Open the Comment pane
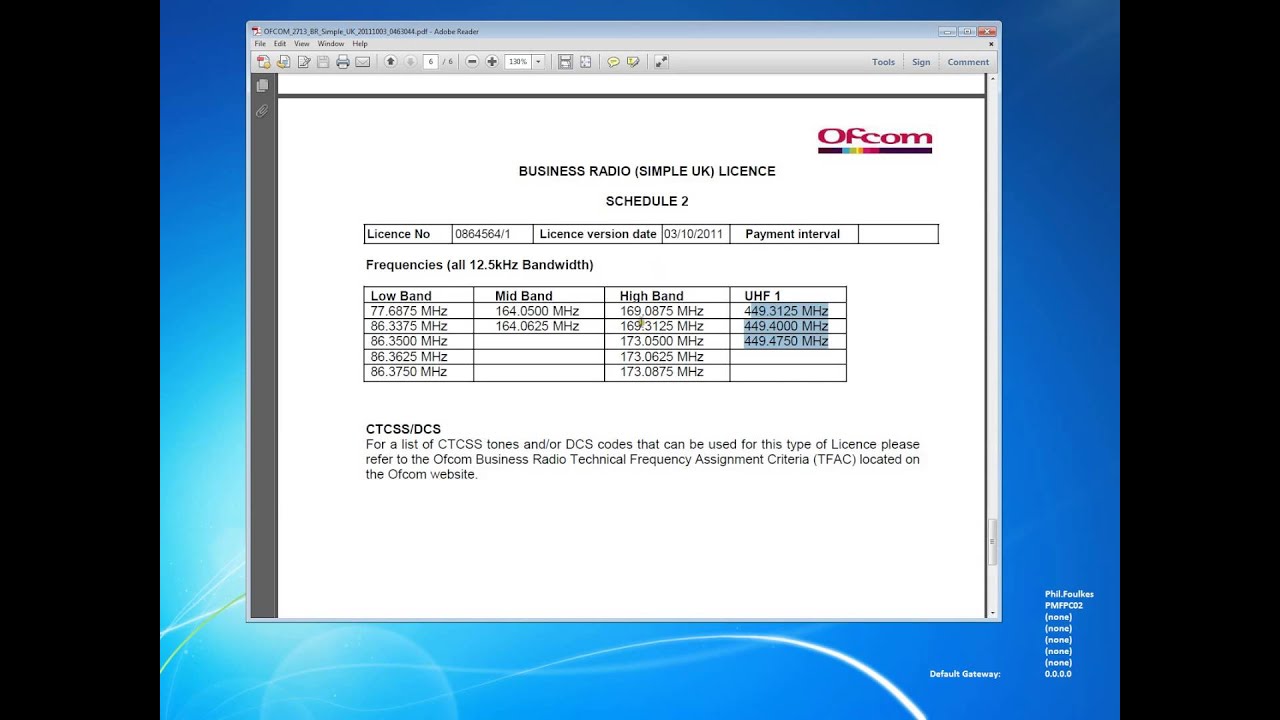Image resolution: width=1280 pixels, height=720 pixels. click(x=968, y=62)
